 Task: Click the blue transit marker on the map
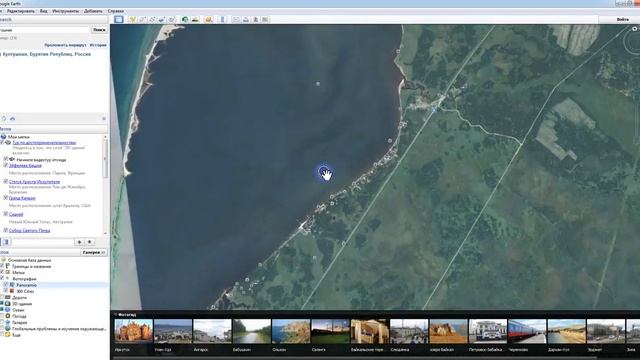(x=434, y=110)
